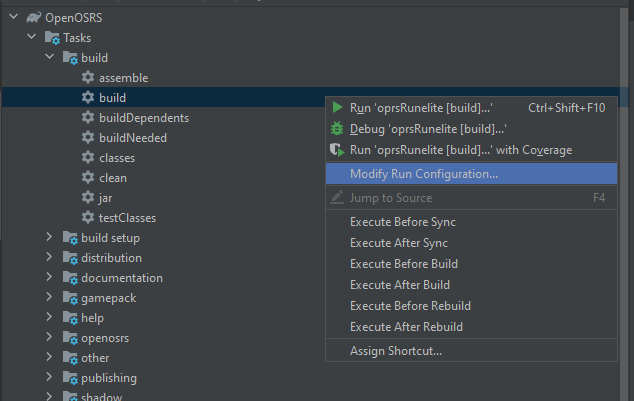
Task: Click the gear icon beside testClasses
Action: [88, 217]
